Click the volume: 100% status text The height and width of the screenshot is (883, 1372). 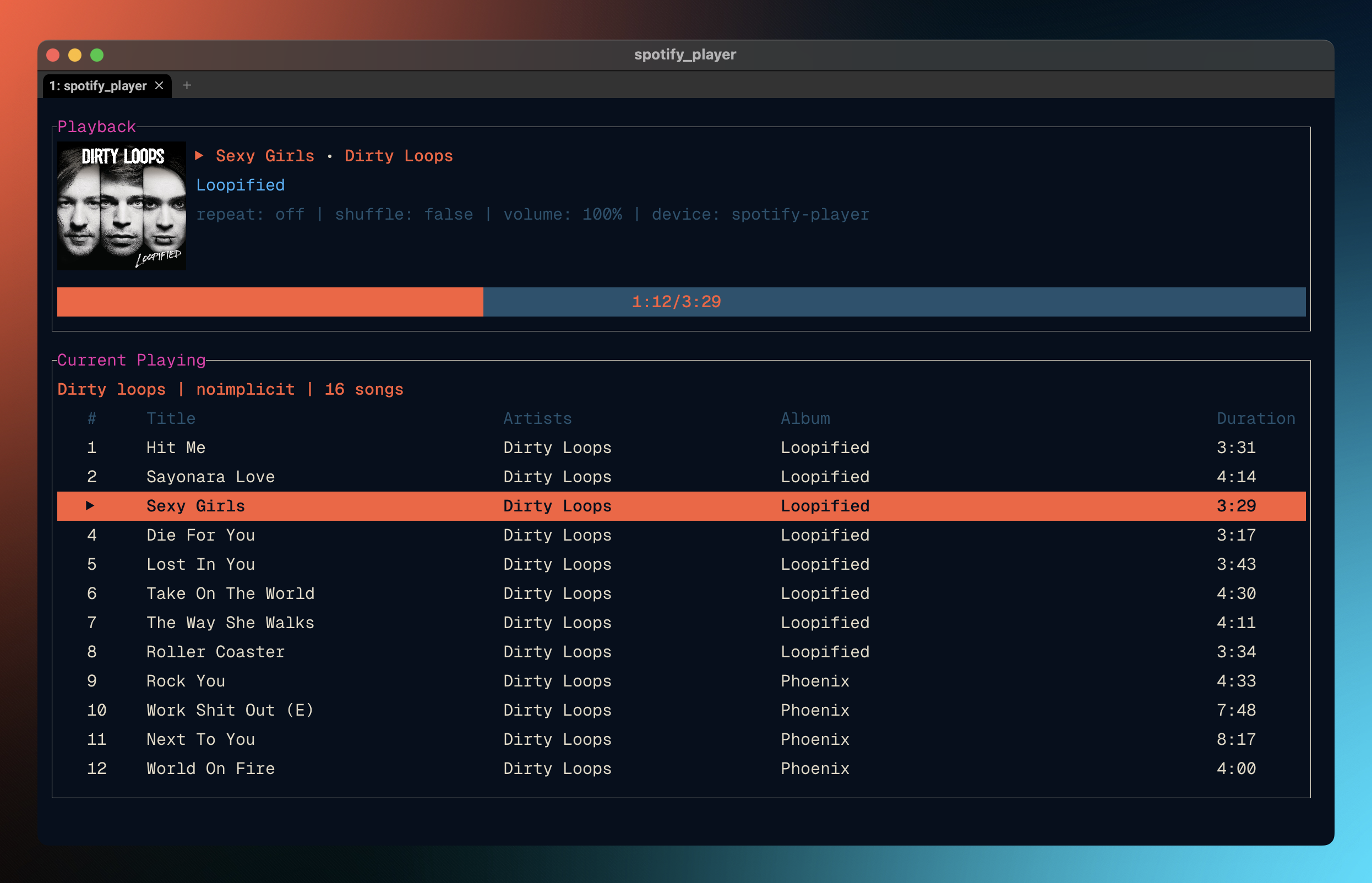pos(562,214)
